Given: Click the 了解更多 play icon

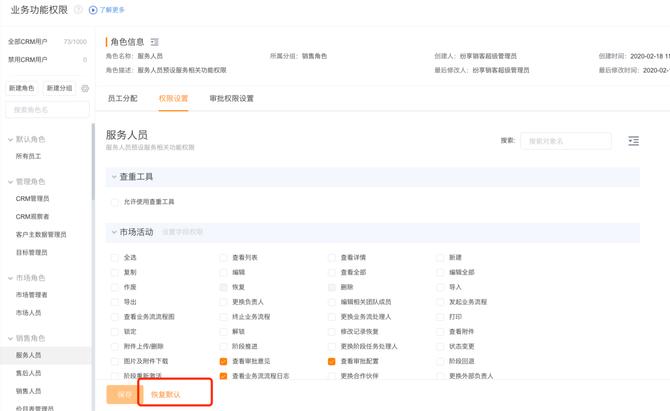Looking at the screenshot, I should [94, 10].
